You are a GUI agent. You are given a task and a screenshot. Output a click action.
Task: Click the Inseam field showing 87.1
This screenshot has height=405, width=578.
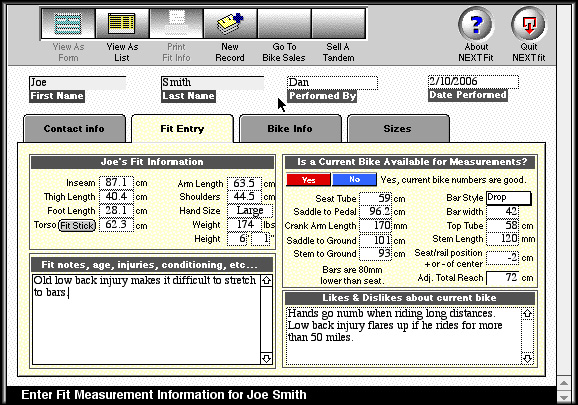116,183
